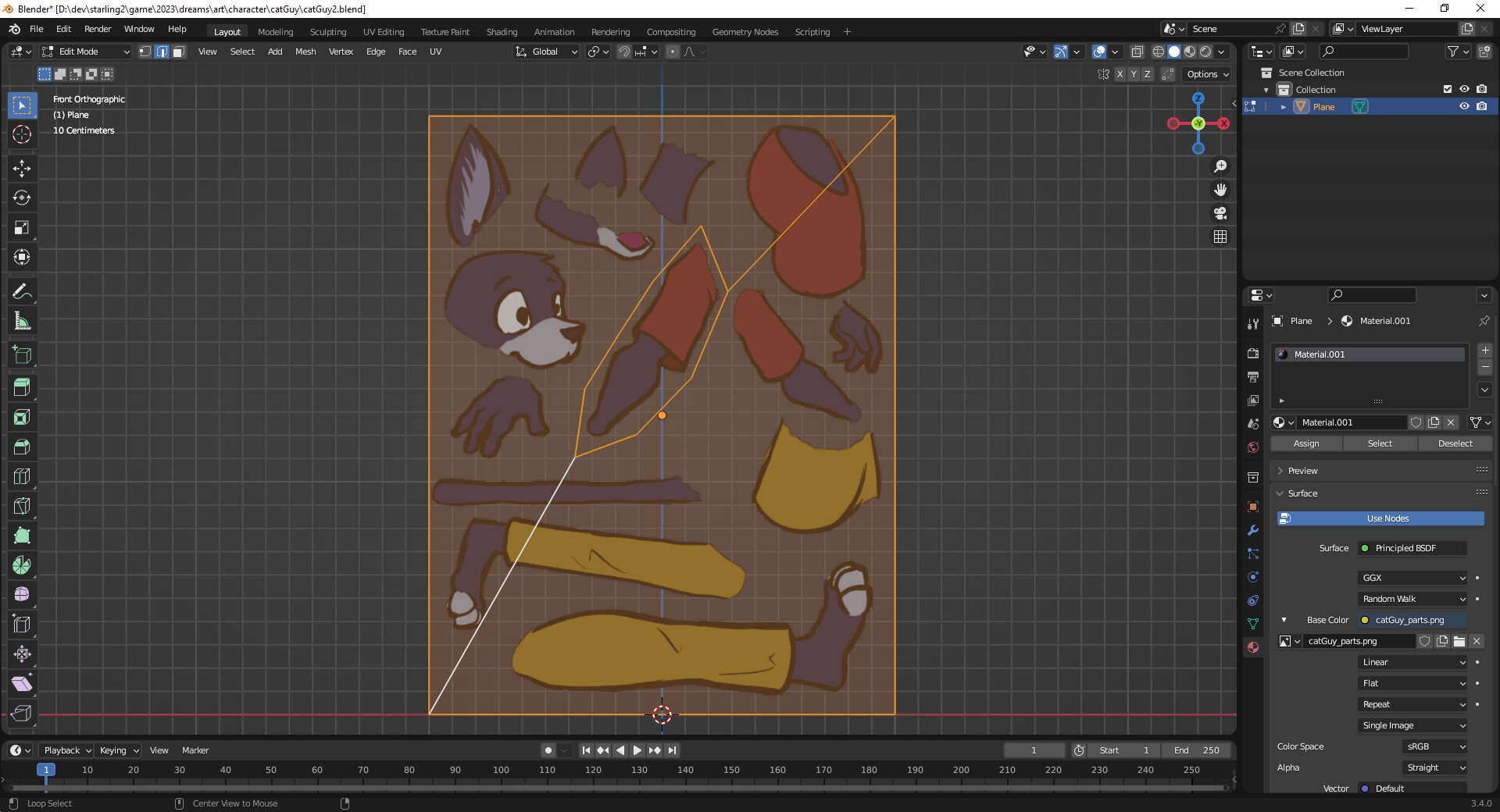
Task: Select the Rotate tool
Action: 22,198
